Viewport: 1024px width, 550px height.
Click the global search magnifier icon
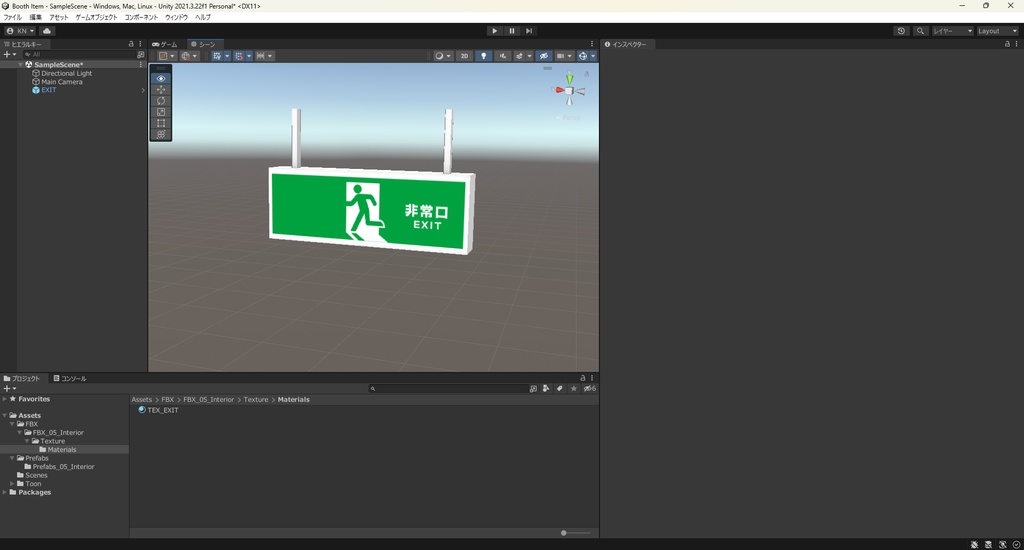920,31
